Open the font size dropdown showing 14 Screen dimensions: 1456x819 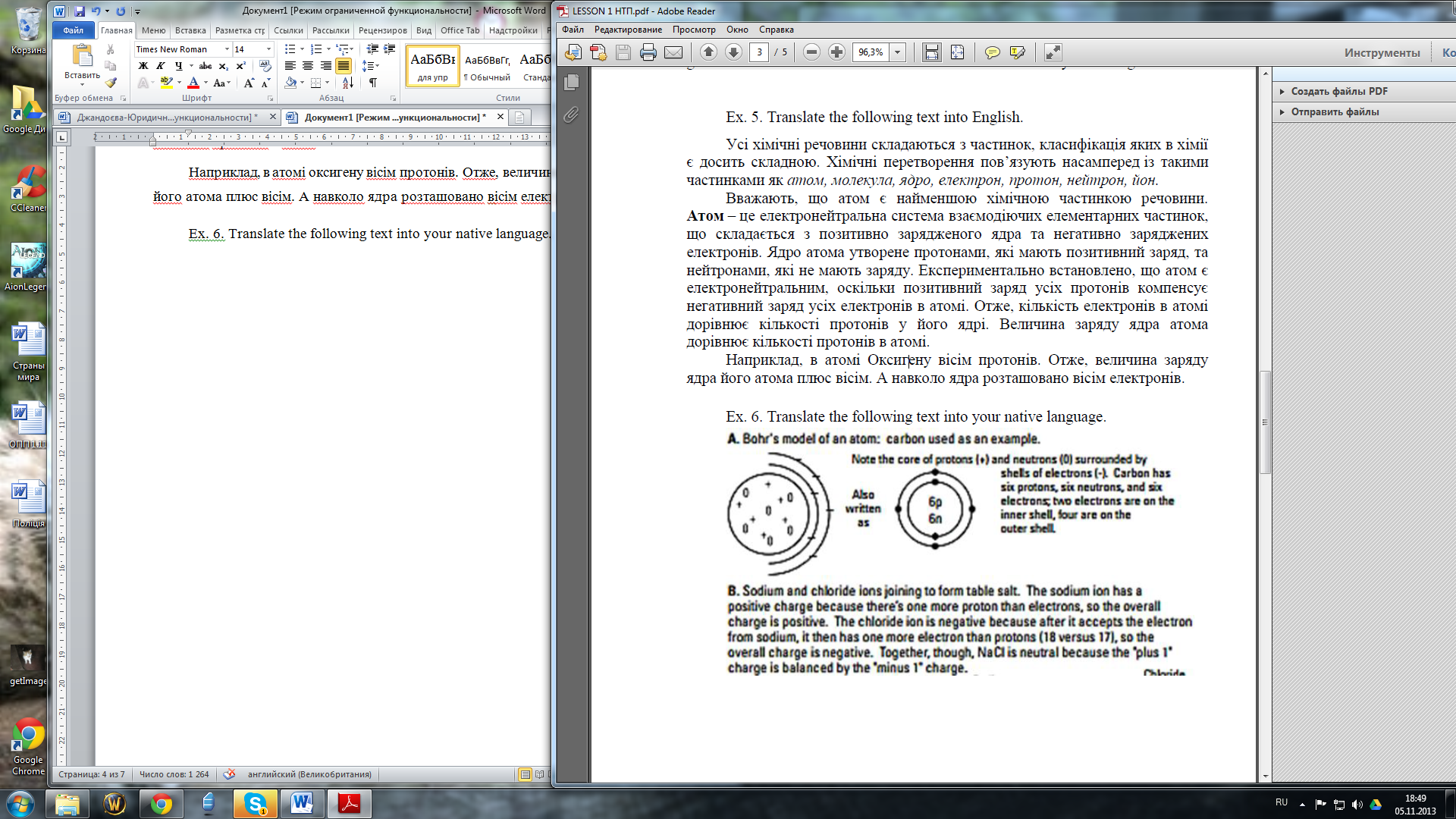tap(268, 49)
